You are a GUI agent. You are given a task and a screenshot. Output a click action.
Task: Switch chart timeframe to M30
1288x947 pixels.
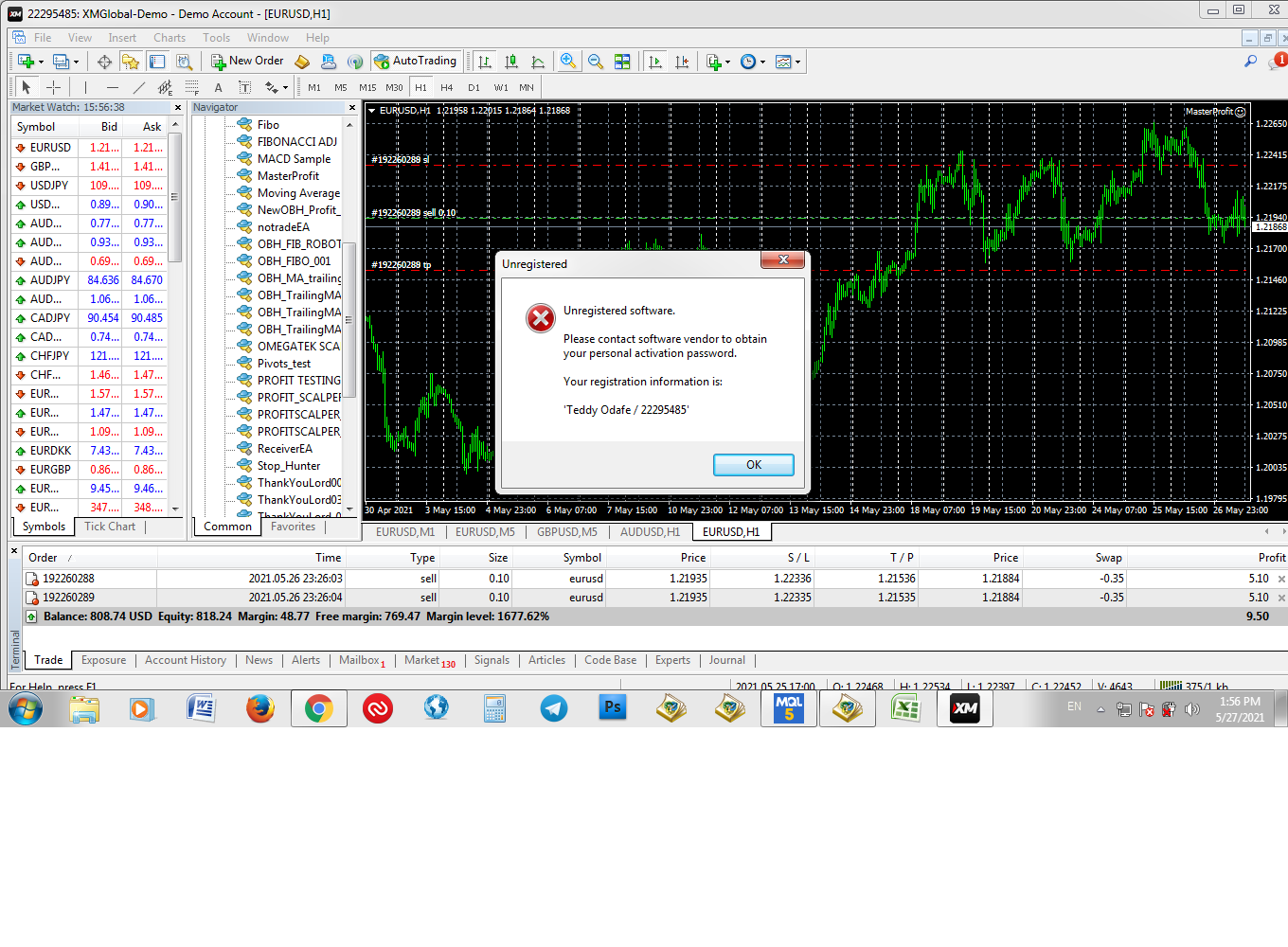(x=394, y=87)
